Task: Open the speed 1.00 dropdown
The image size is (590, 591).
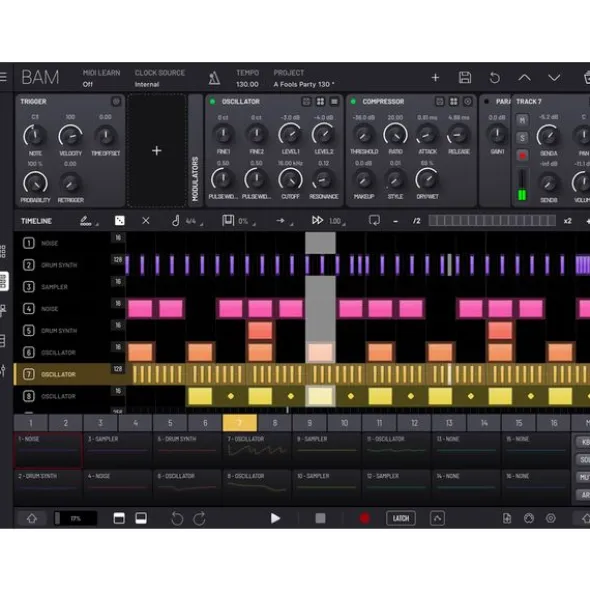Action: [328, 221]
